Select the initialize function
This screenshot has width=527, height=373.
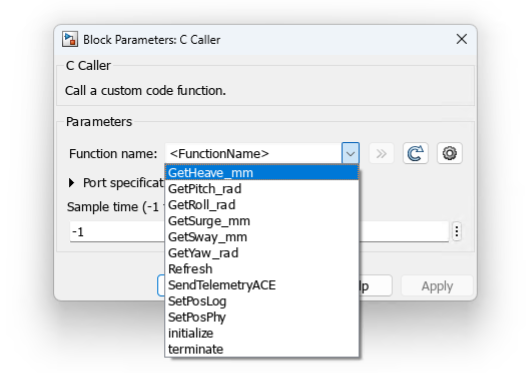click(x=262, y=333)
